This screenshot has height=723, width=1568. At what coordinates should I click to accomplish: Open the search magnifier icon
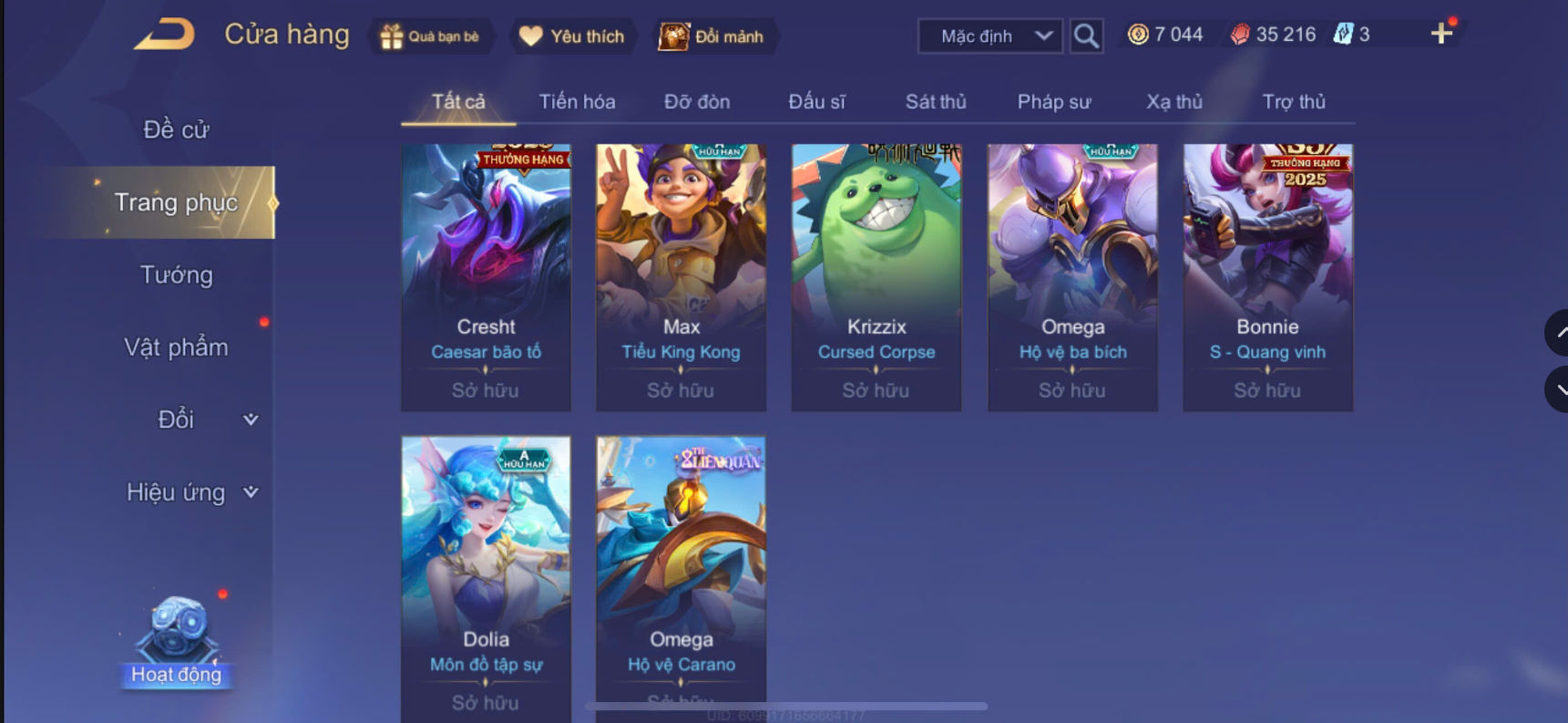(1086, 36)
